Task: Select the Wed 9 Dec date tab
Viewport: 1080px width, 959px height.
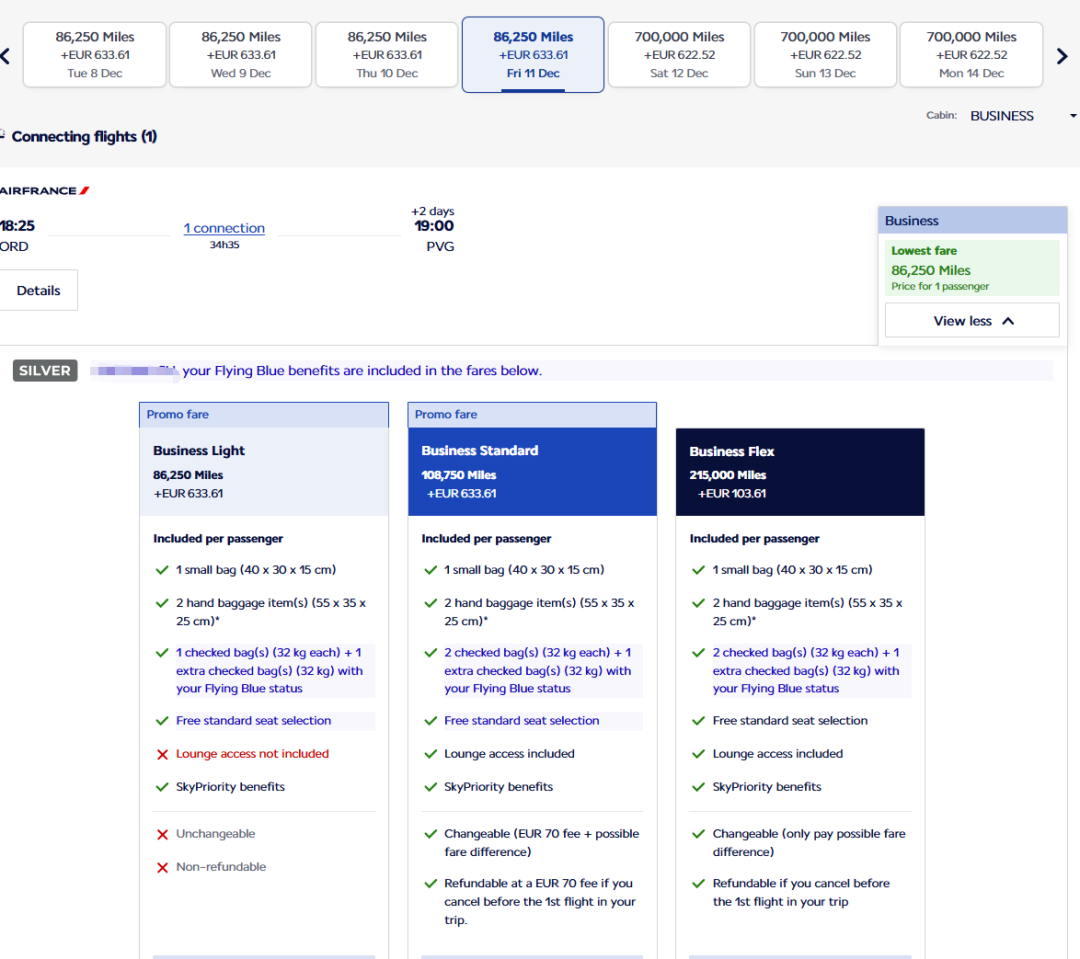Action: pyautogui.click(x=241, y=54)
